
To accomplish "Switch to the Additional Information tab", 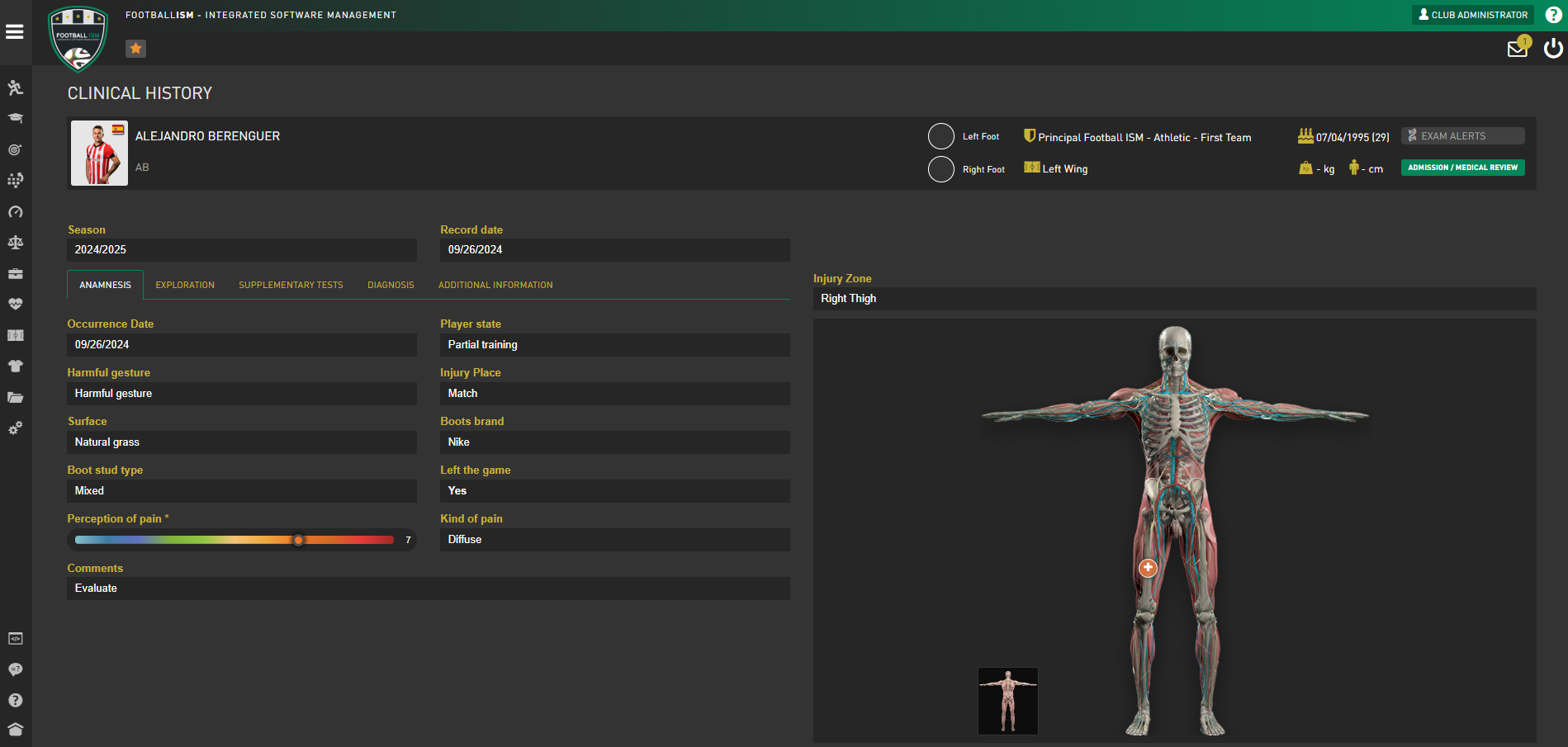I will coord(495,285).
